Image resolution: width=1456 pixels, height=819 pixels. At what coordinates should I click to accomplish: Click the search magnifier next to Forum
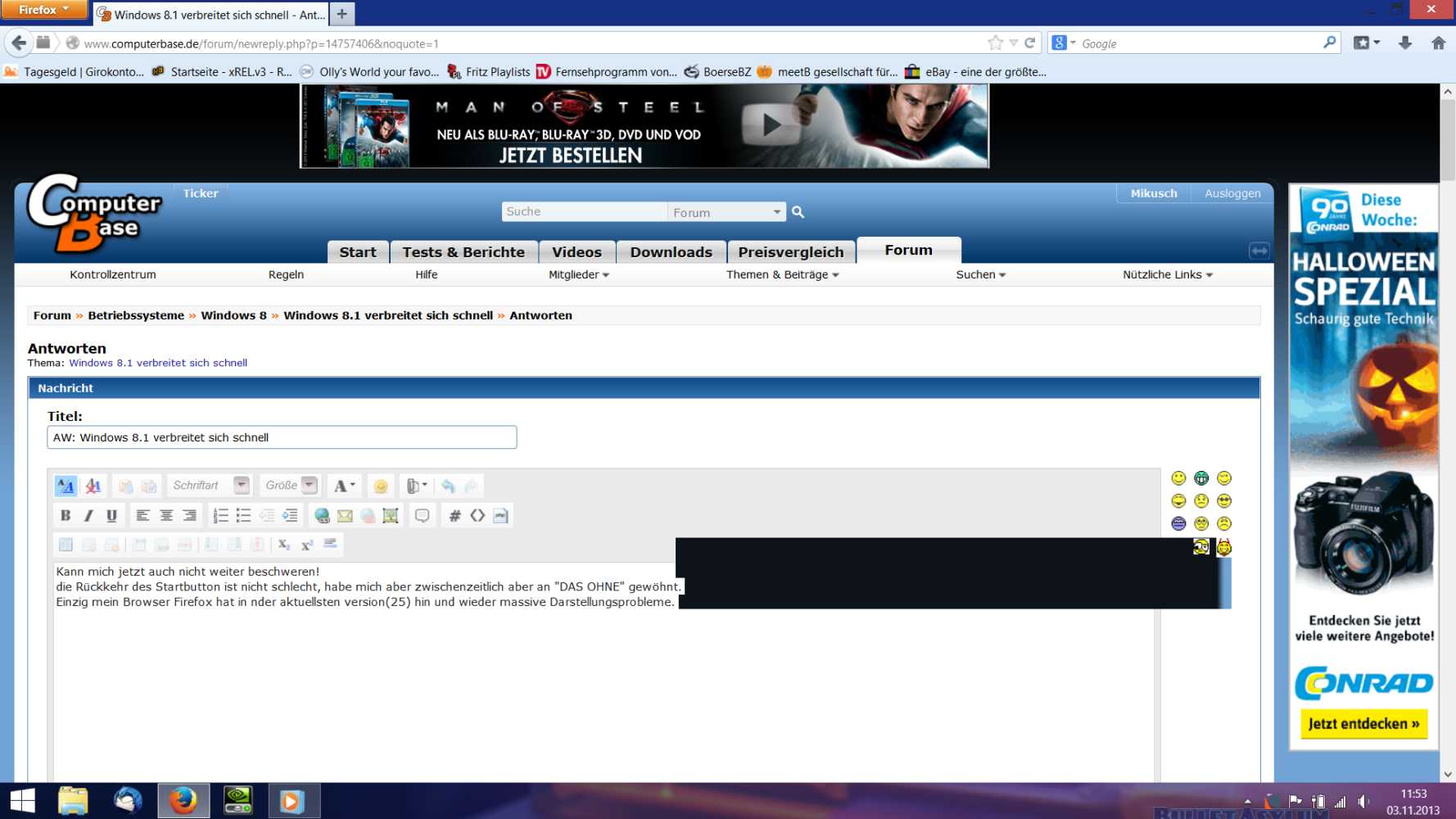click(798, 212)
